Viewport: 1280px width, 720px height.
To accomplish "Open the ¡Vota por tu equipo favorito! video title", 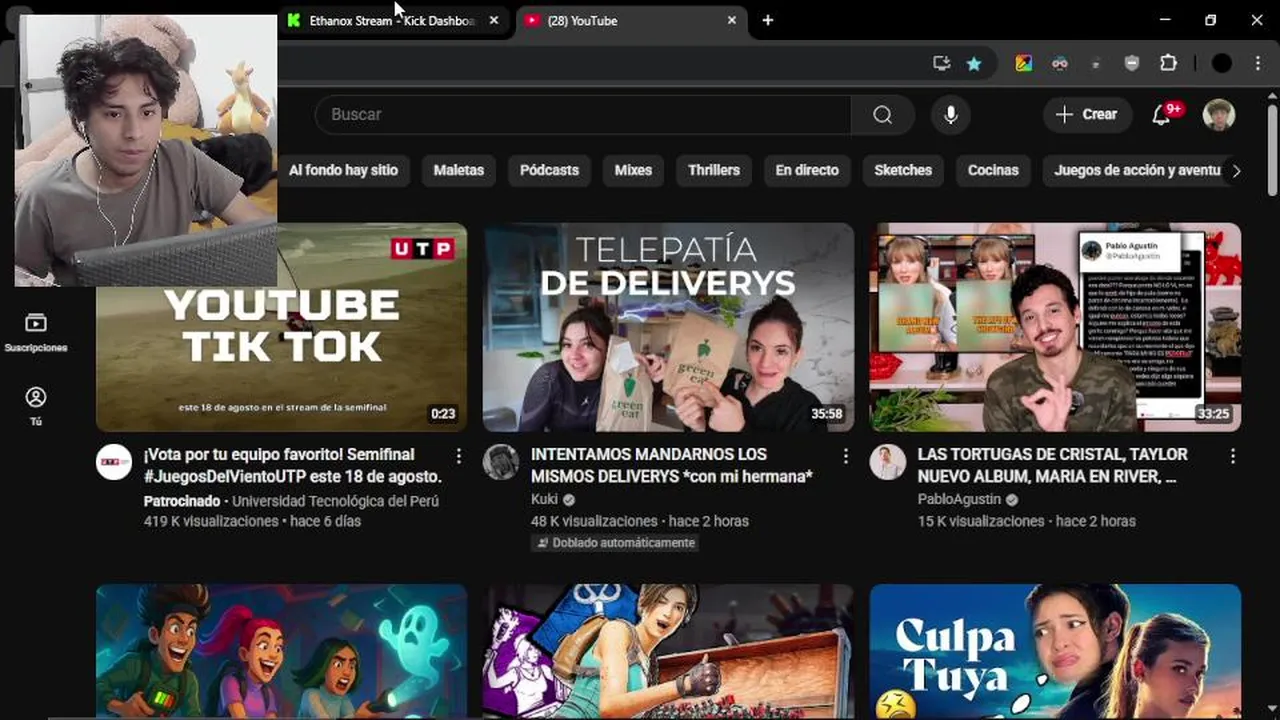I will [293, 465].
